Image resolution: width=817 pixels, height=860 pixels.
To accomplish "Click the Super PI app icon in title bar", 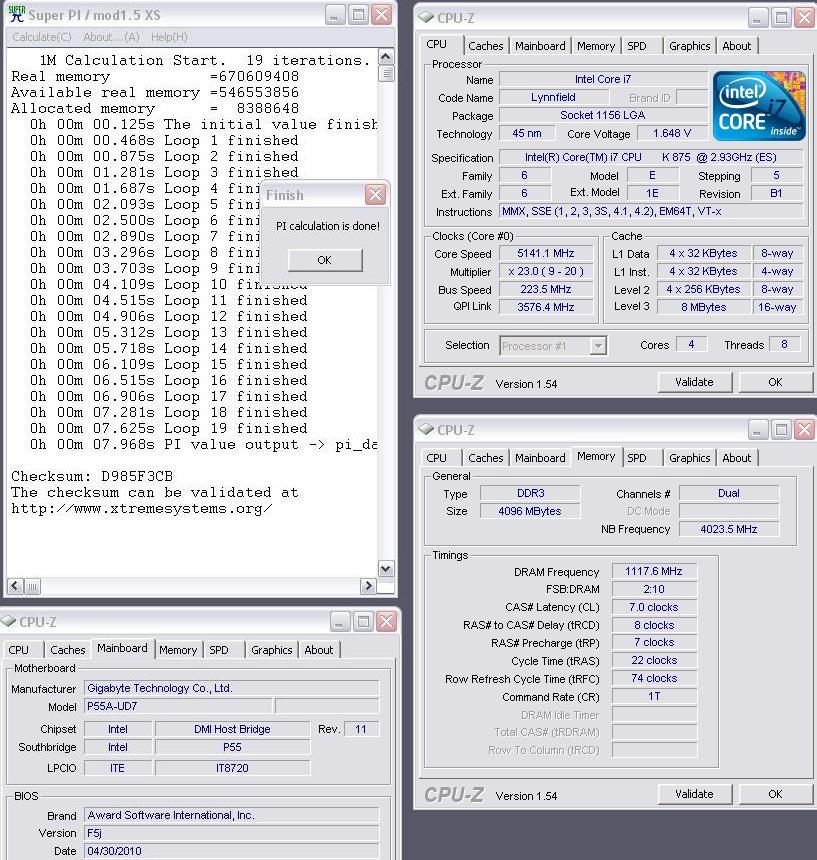I will 17,14.
